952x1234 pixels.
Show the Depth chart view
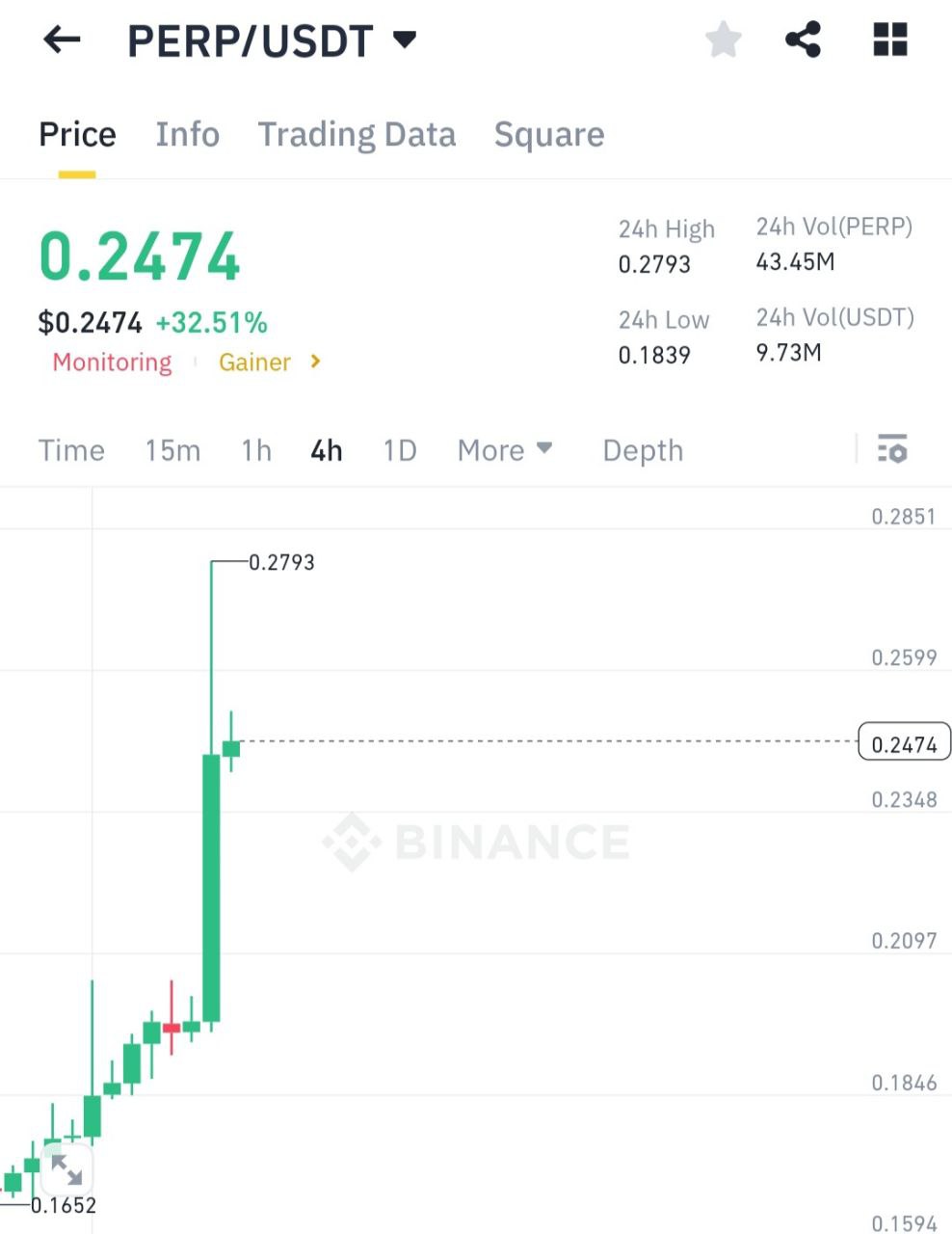tap(643, 450)
